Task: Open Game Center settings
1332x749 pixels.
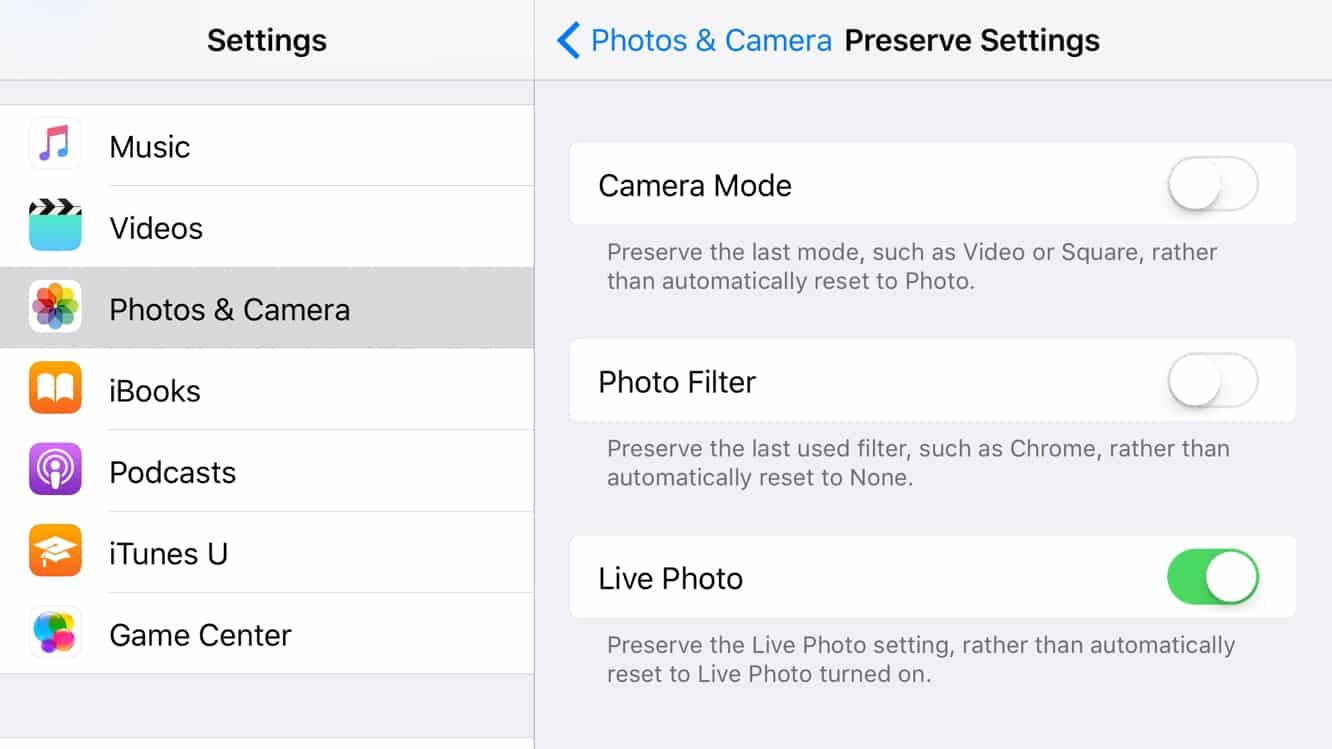Action: 300,635
